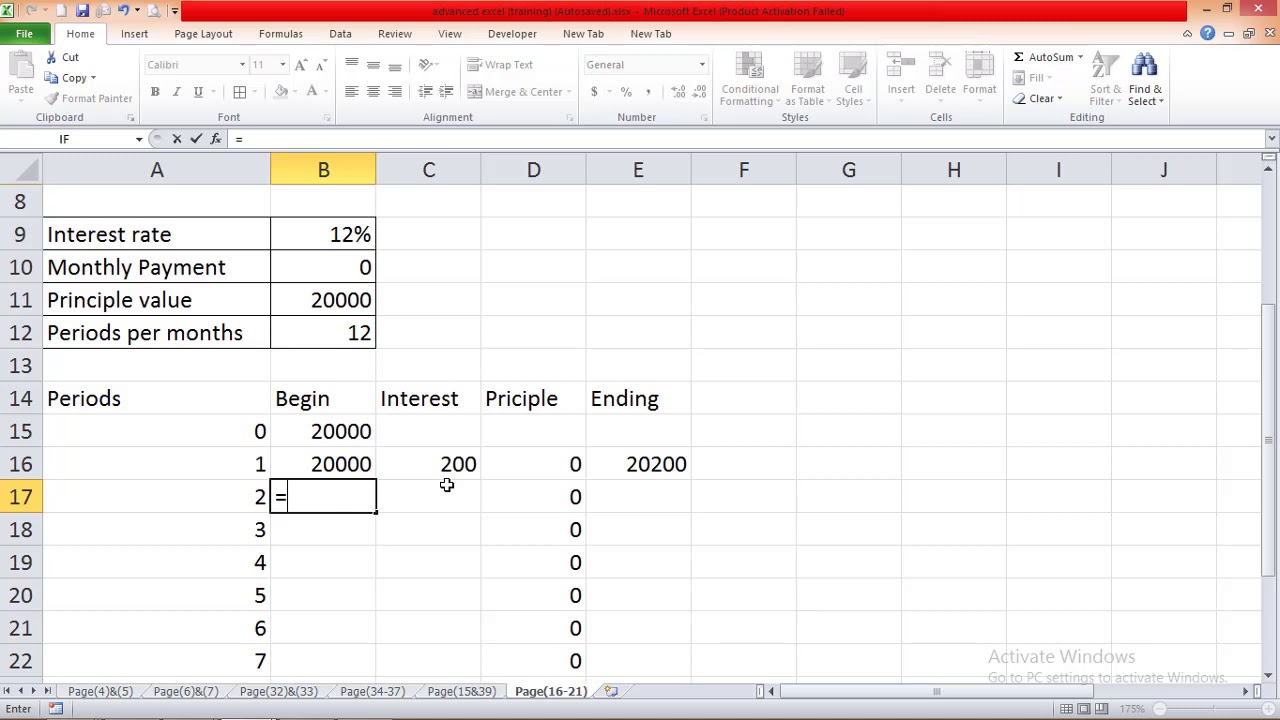Image resolution: width=1280 pixels, height=720 pixels.
Task: Click Increase Font Size icon
Action: click(x=301, y=65)
